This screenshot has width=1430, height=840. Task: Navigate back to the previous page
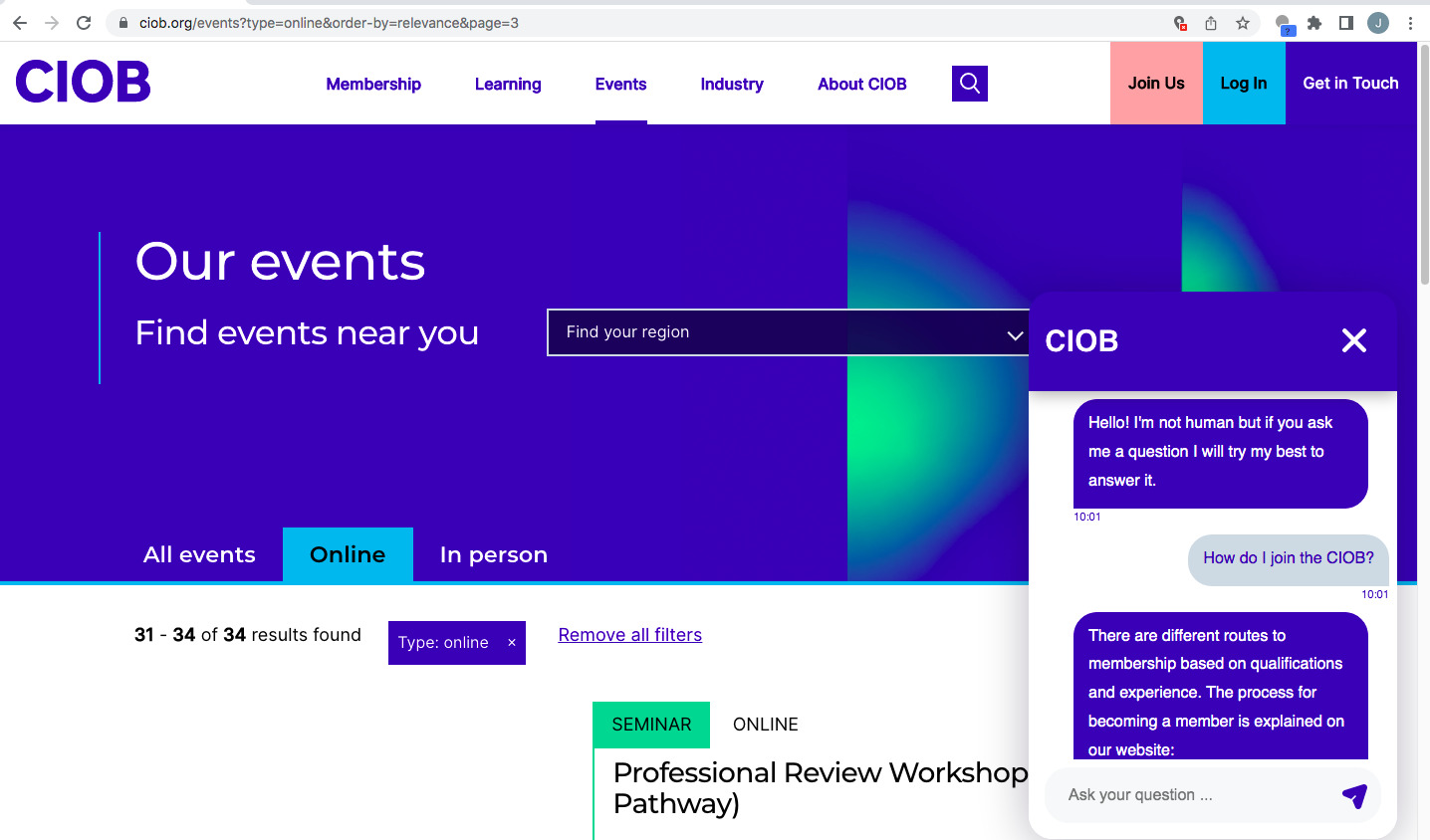20,22
